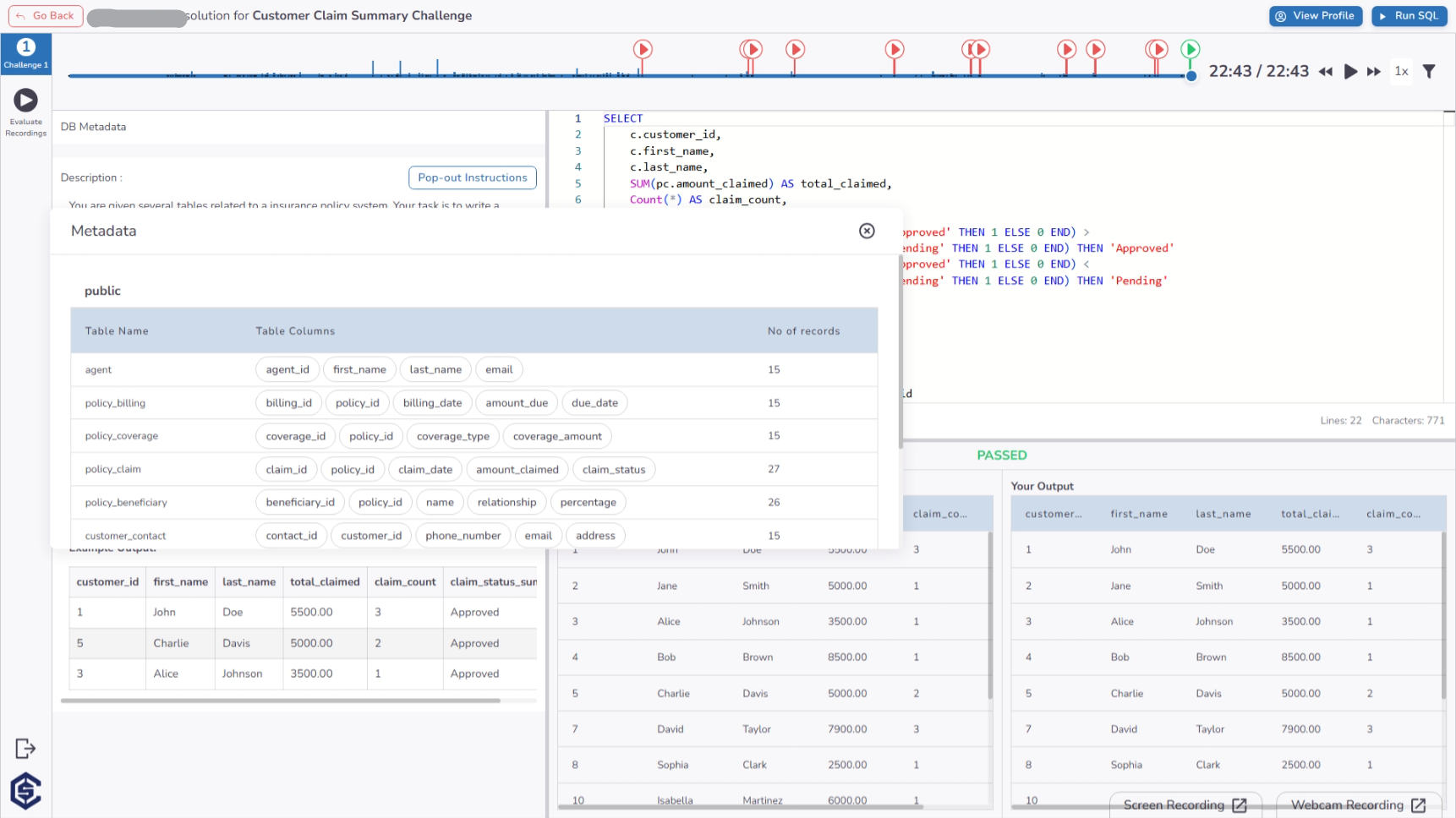Click the logout icon at the sidebar bottom
The width and height of the screenshot is (1456, 818).
point(25,748)
